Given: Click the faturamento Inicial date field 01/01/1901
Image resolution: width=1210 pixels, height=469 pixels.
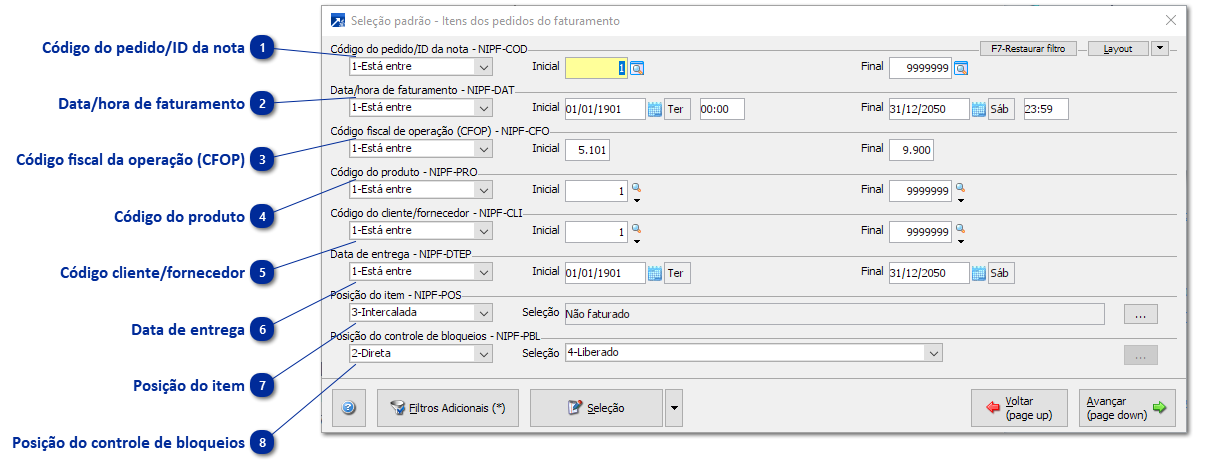Looking at the screenshot, I should 605,108.
